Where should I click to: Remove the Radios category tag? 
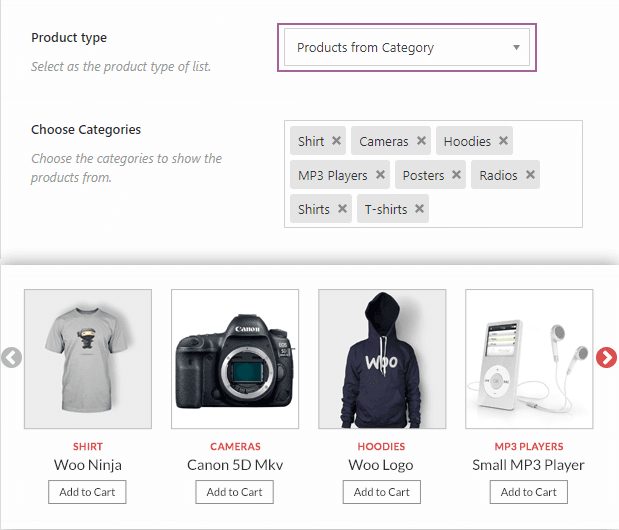pos(530,174)
